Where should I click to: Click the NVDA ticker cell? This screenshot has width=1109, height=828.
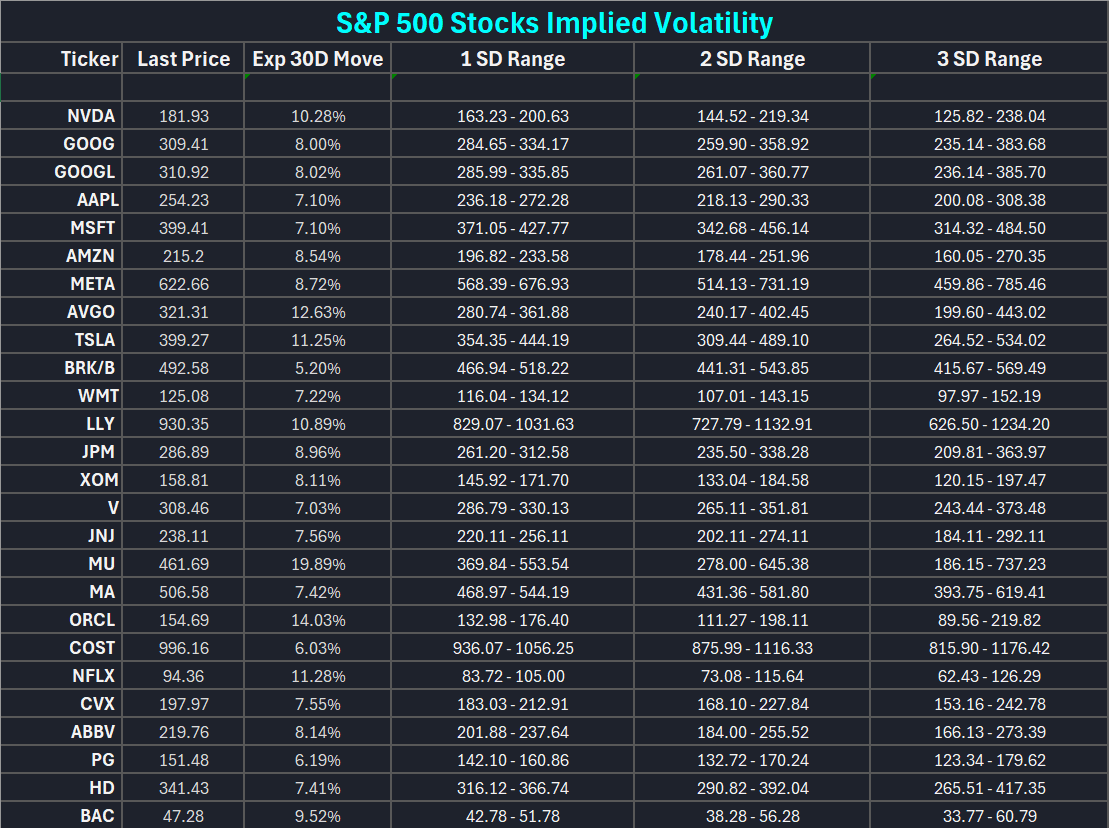[90, 116]
